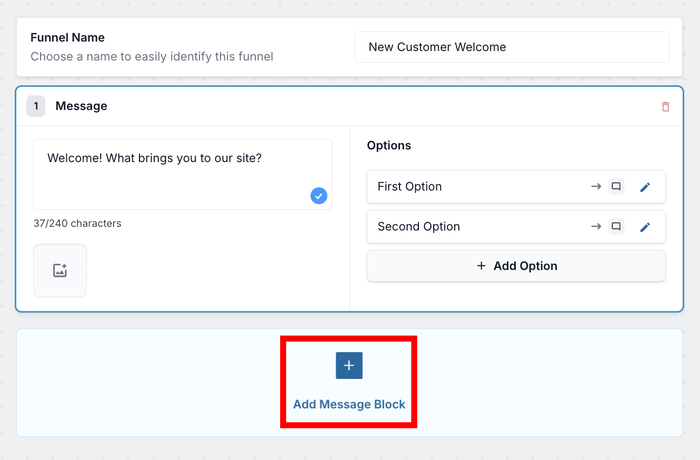Click First Option's message bubble icon
The image size is (700, 460).
616,187
